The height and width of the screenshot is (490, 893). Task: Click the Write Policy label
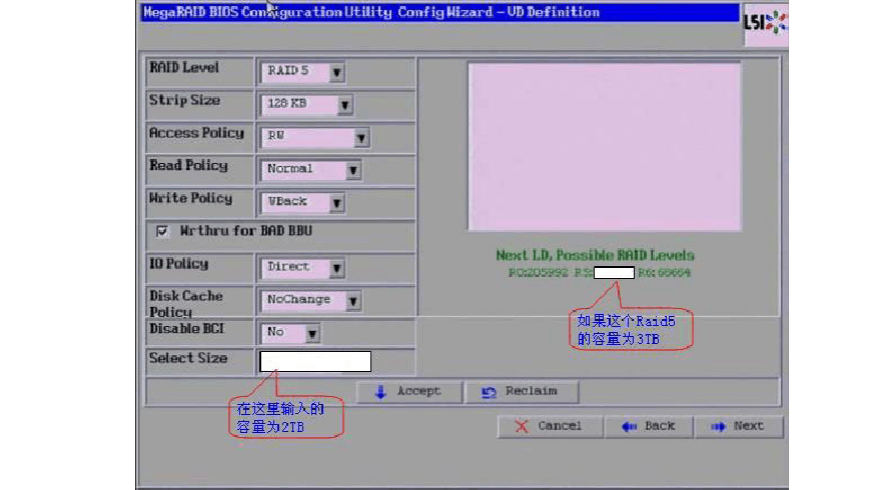(x=191, y=198)
